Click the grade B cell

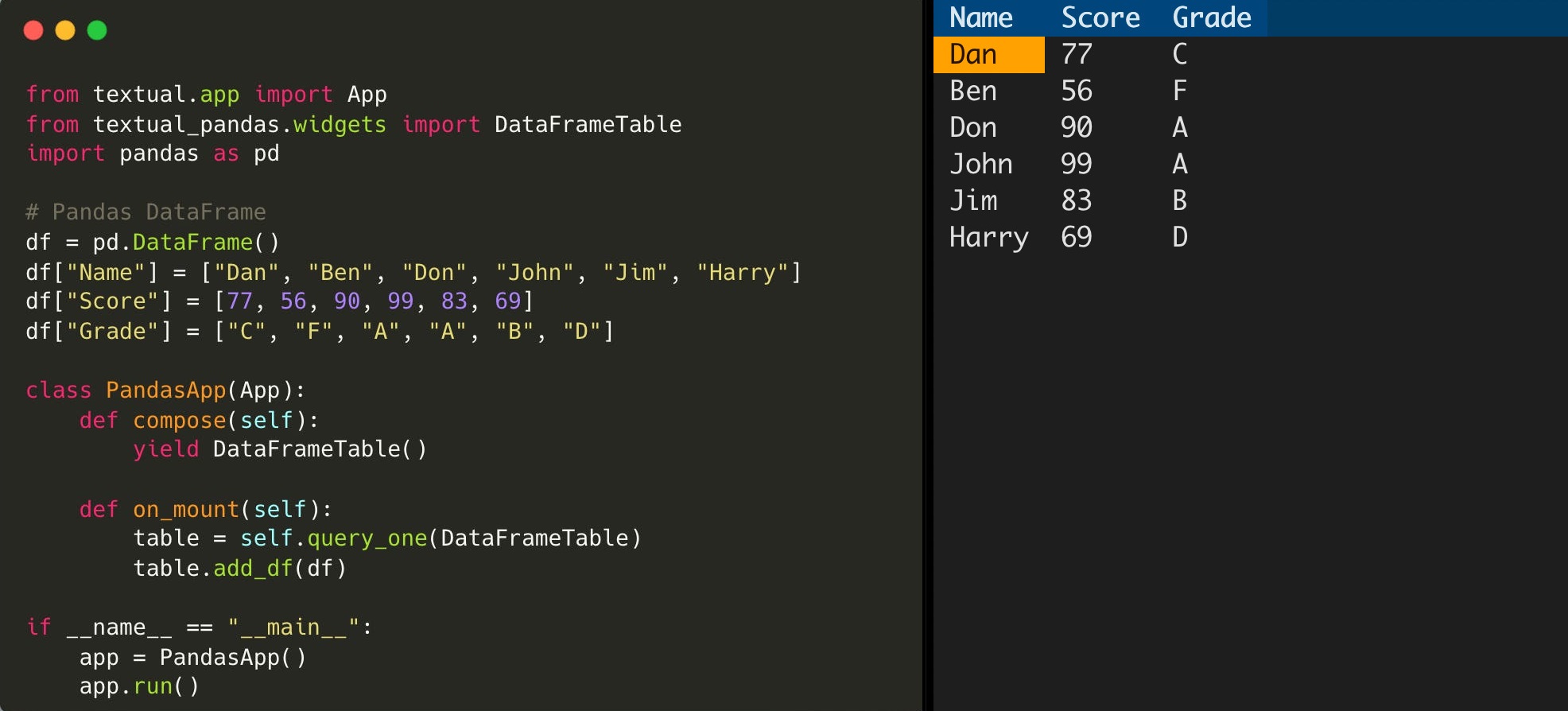1180,200
